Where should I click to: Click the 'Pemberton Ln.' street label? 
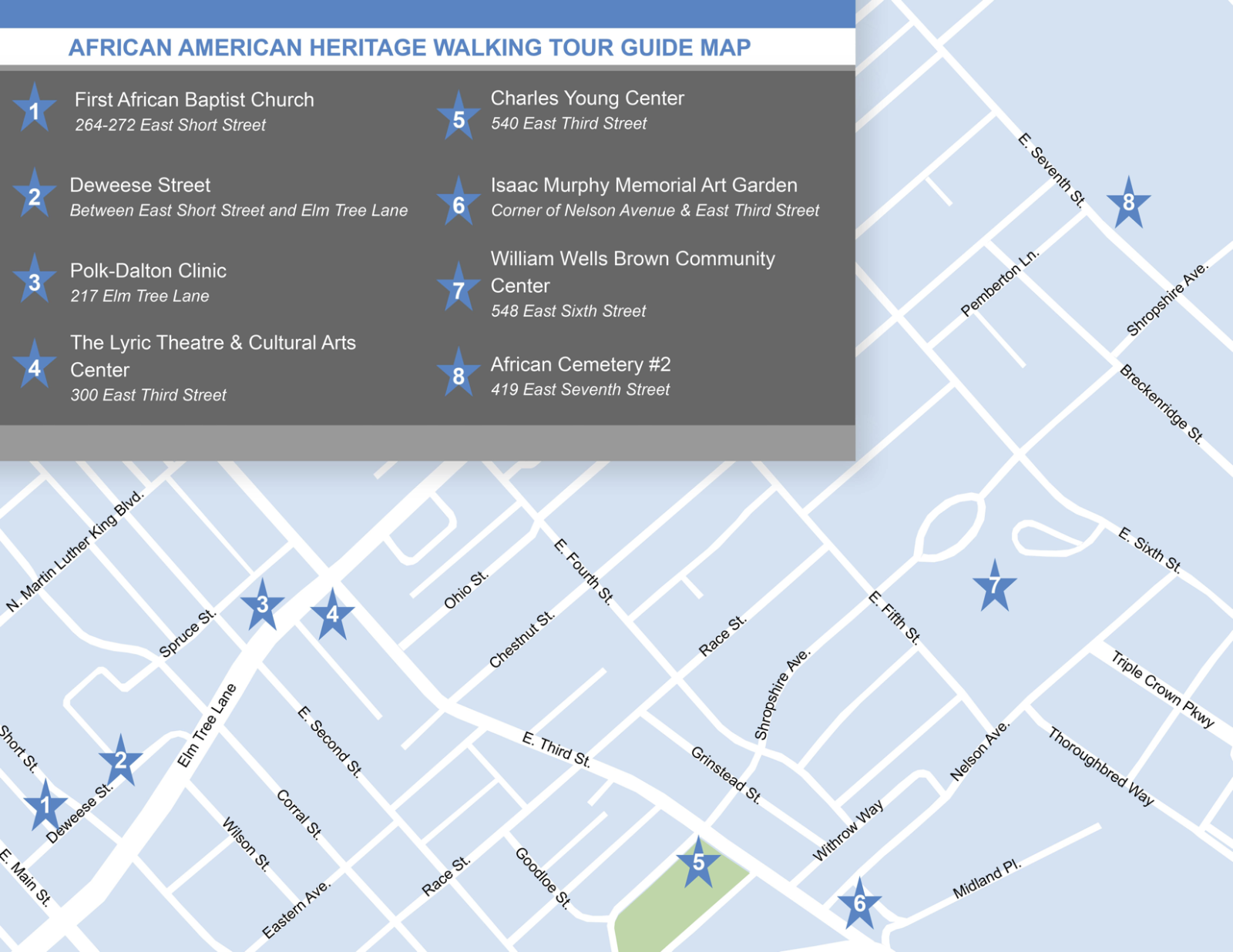[x=1000, y=282]
